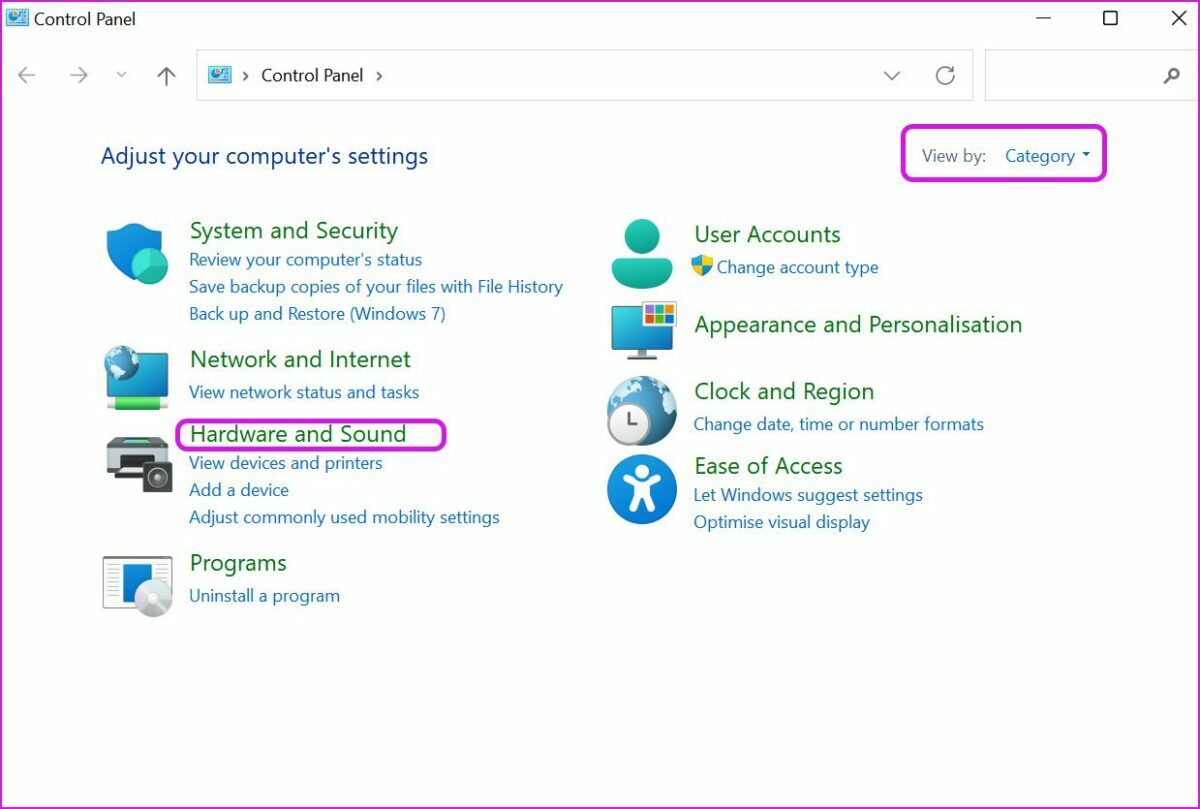This screenshot has height=809, width=1200.
Task: Click the Hardware and Sound printer icon
Action: click(139, 463)
